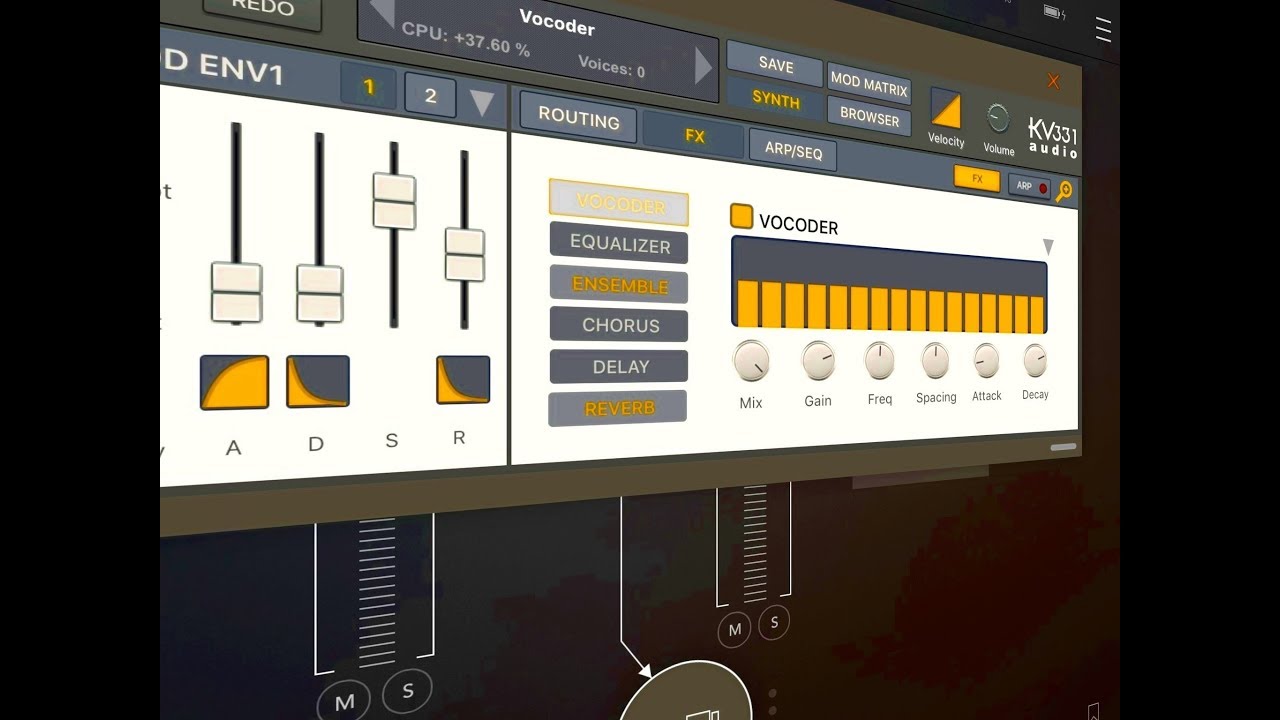Viewport: 1280px width, 720px height.
Task: Click the left mixer channel fader
Action: pos(376,591)
